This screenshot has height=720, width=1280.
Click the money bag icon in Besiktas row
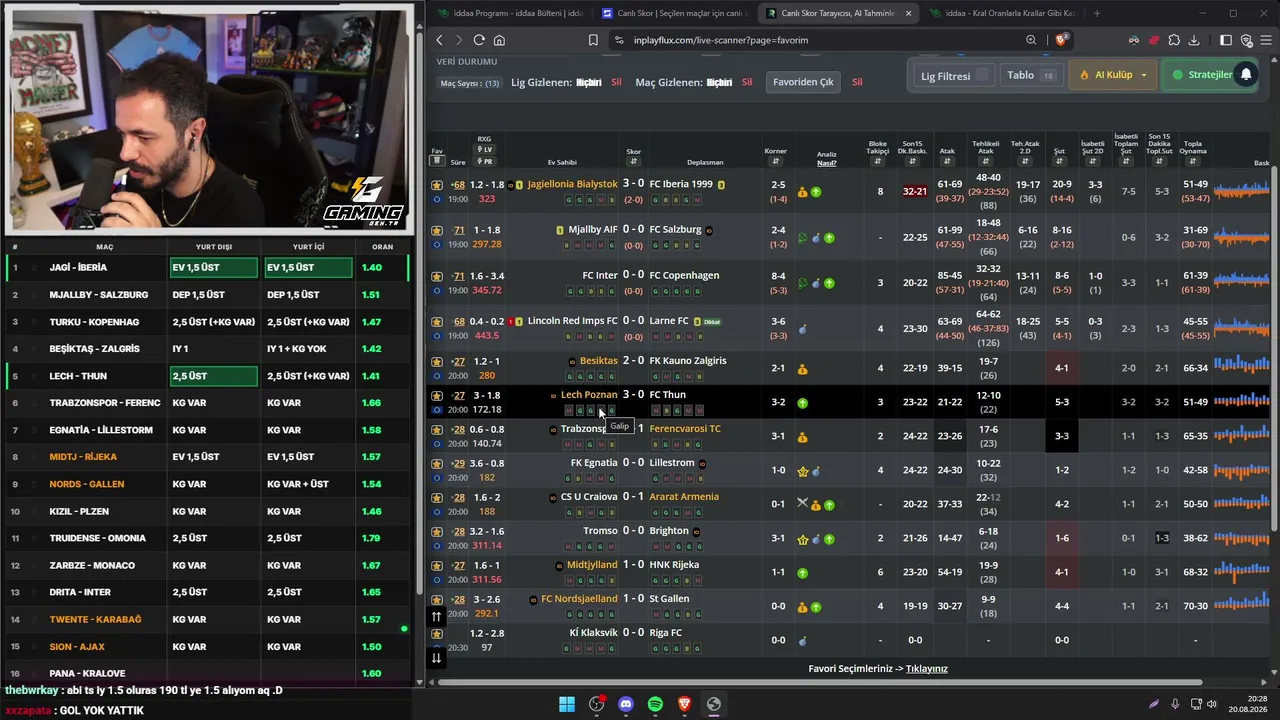coord(802,369)
